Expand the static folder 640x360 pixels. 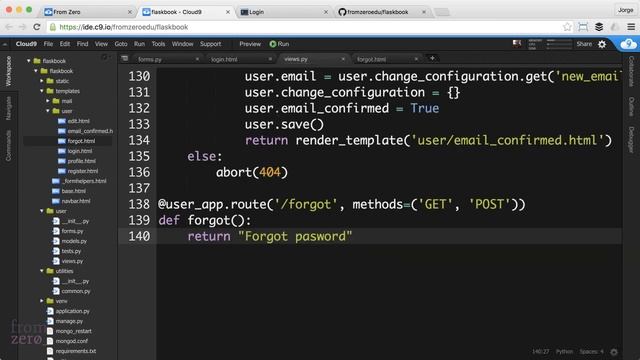point(42,81)
